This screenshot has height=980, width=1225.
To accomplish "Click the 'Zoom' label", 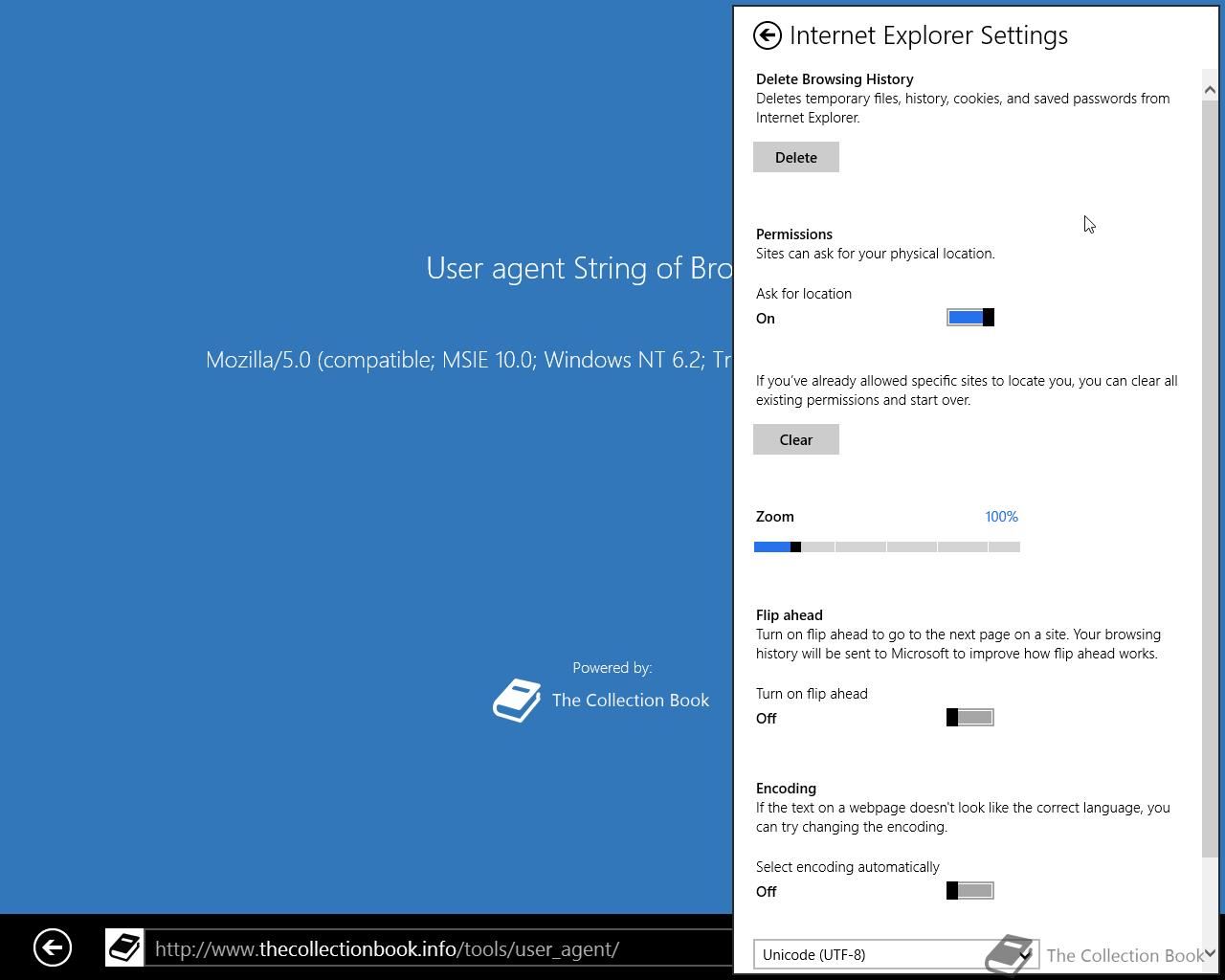I will pos(775,517).
